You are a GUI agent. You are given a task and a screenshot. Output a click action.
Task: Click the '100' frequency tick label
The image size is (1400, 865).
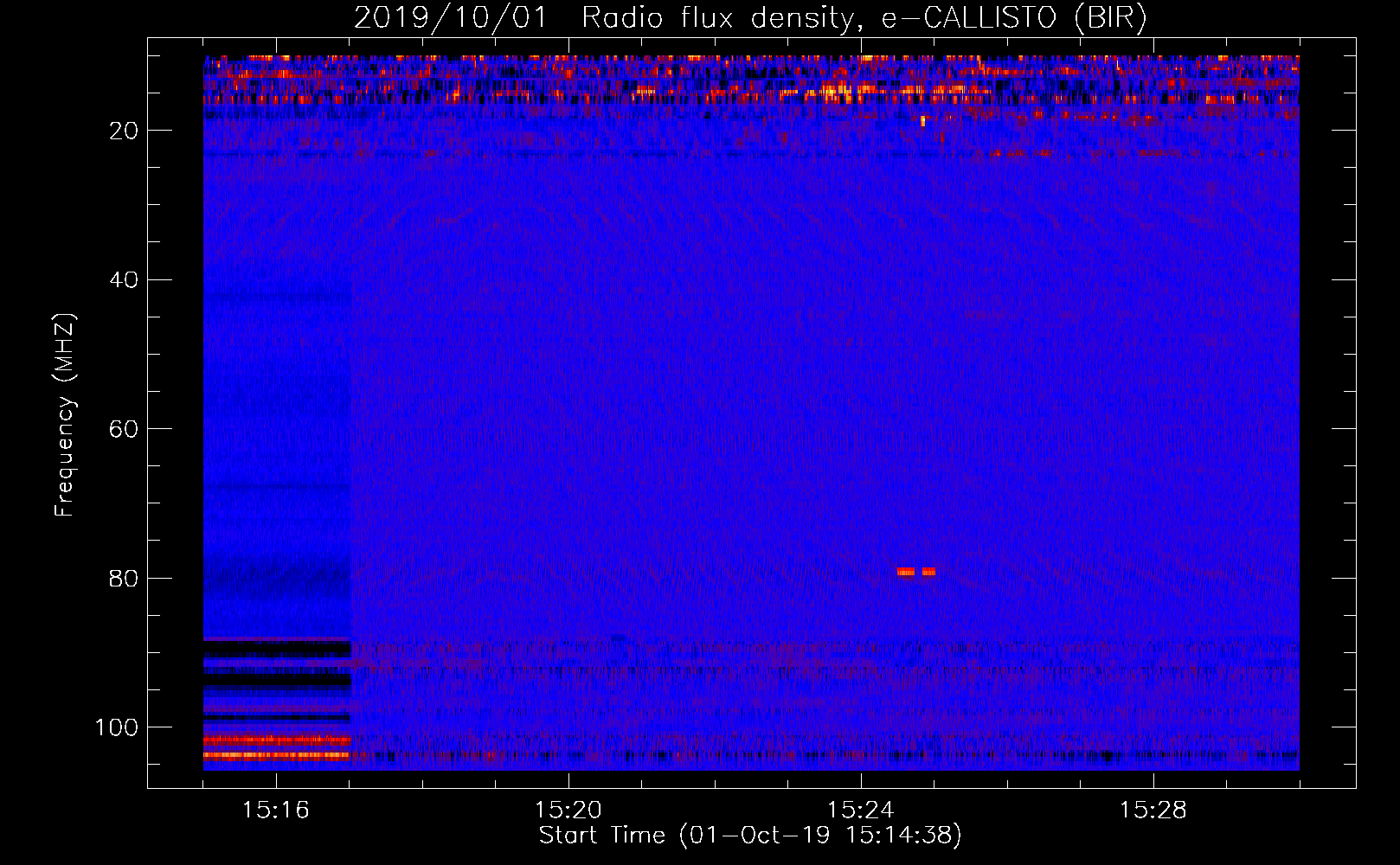coord(117,727)
